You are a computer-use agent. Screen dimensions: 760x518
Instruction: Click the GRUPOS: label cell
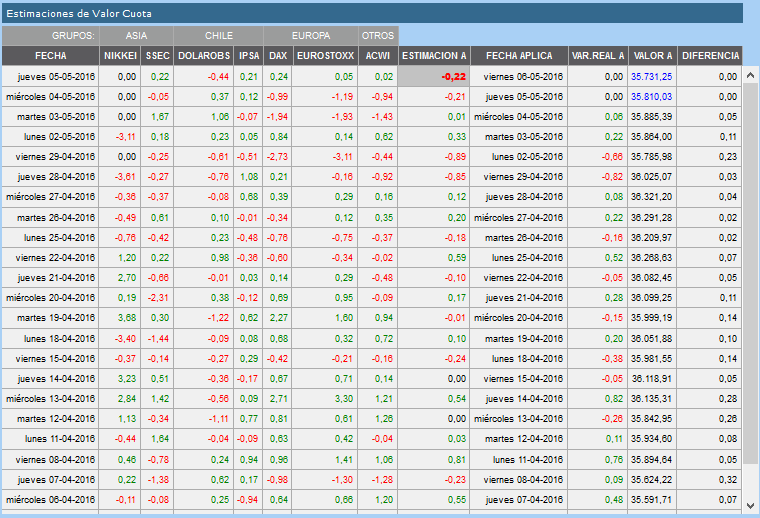click(50, 36)
